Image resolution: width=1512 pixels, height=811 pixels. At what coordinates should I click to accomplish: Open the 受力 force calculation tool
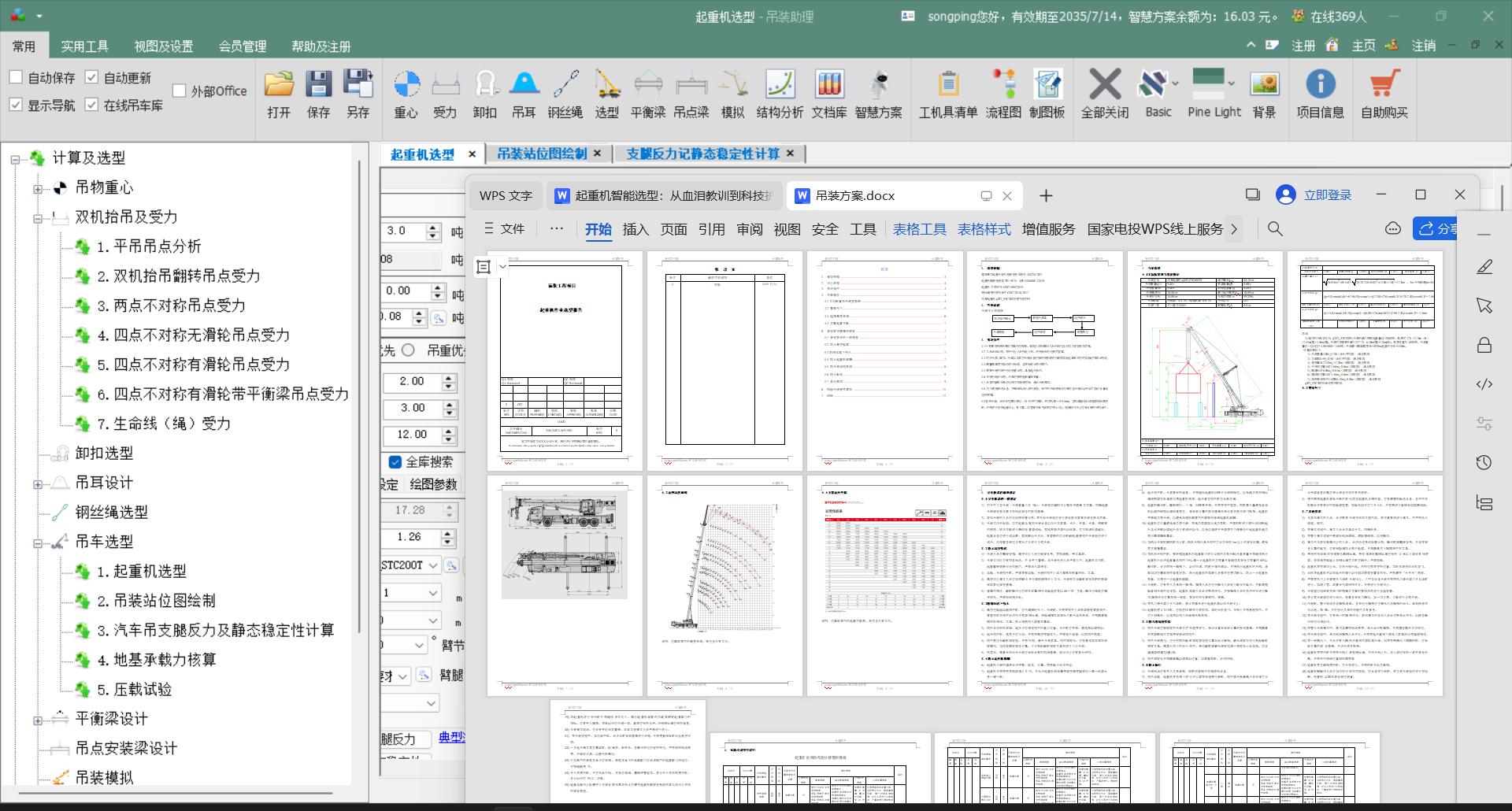click(445, 84)
